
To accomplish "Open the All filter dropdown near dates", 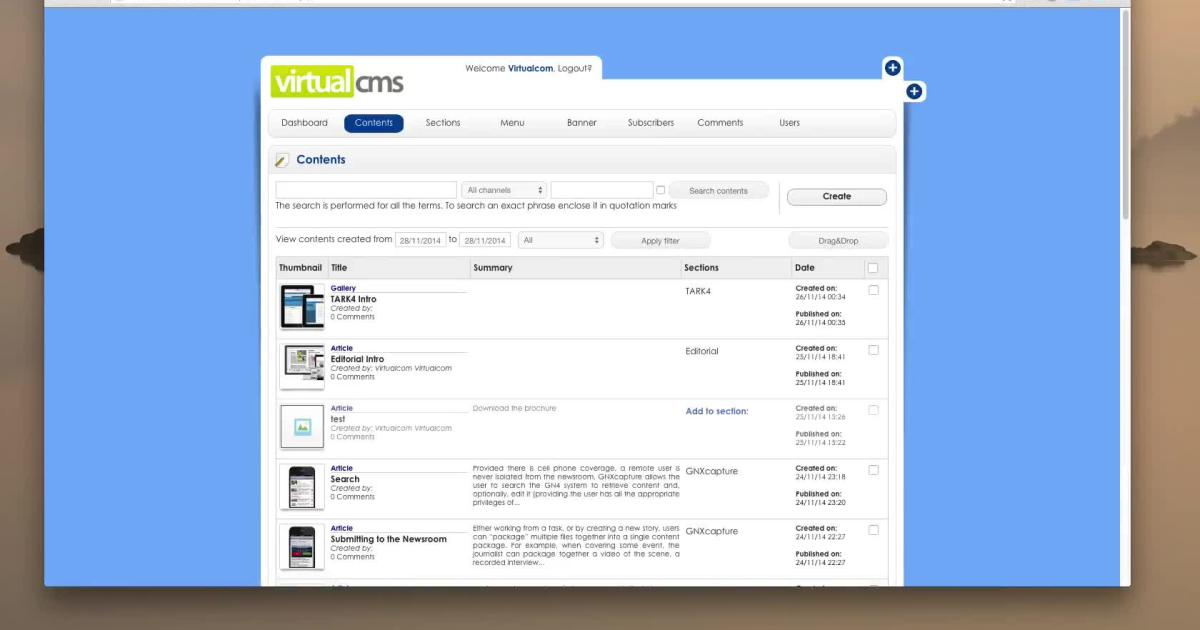I will pyautogui.click(x=560, y=240).
